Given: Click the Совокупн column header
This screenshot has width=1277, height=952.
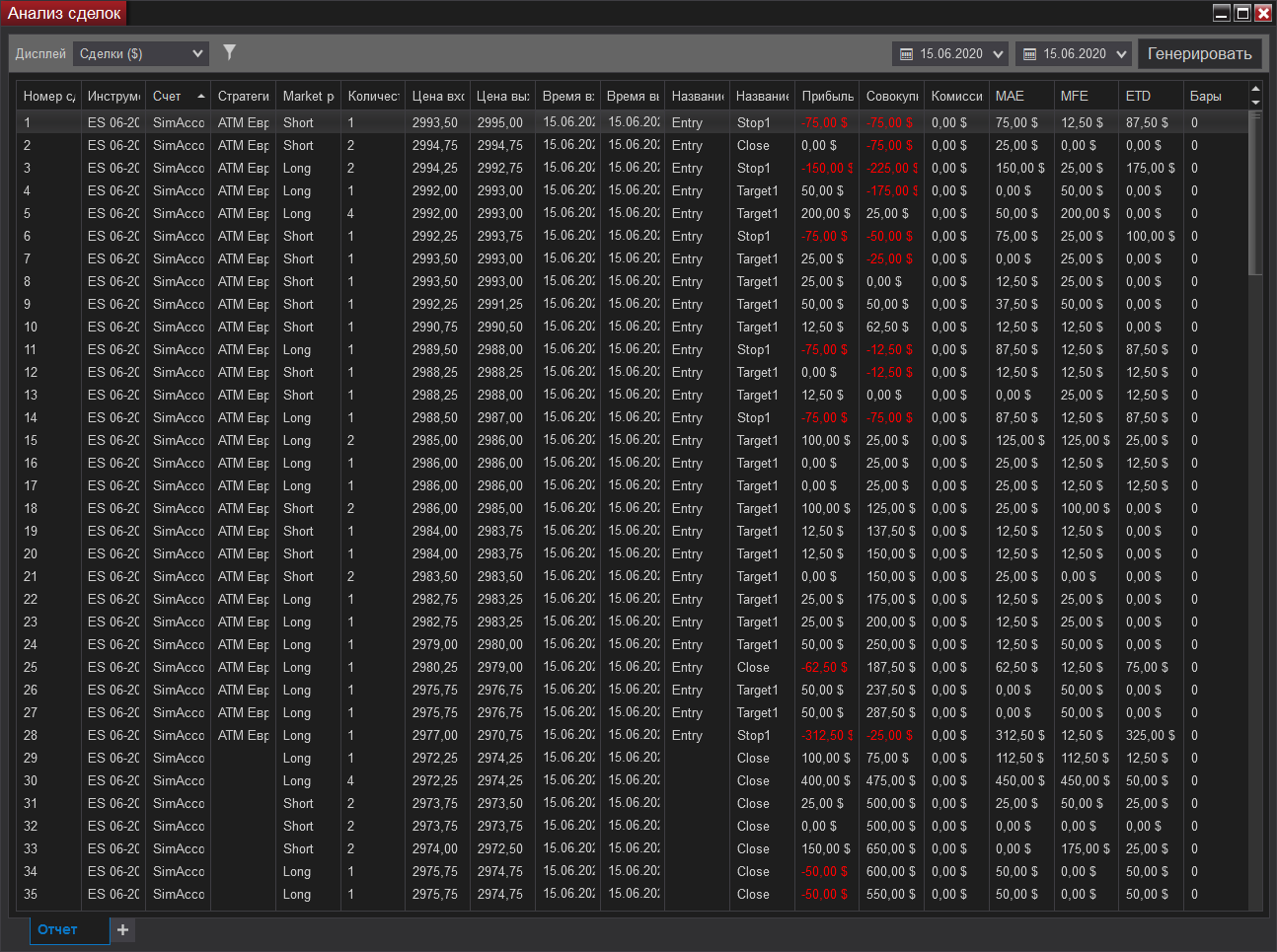Looking at the screenshot, I should click(x=892, y=96).
